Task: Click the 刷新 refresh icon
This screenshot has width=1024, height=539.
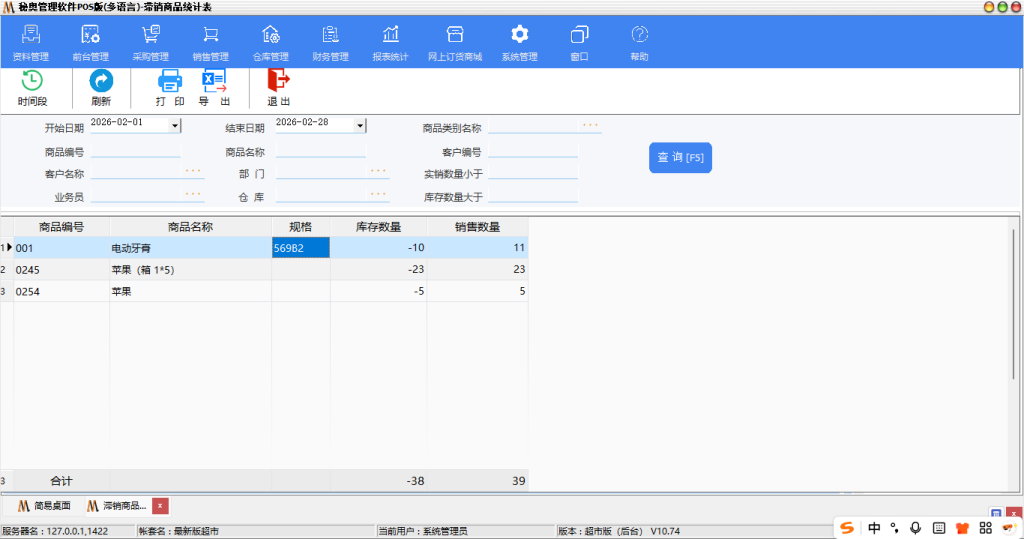Action: [x=101, y=82]
